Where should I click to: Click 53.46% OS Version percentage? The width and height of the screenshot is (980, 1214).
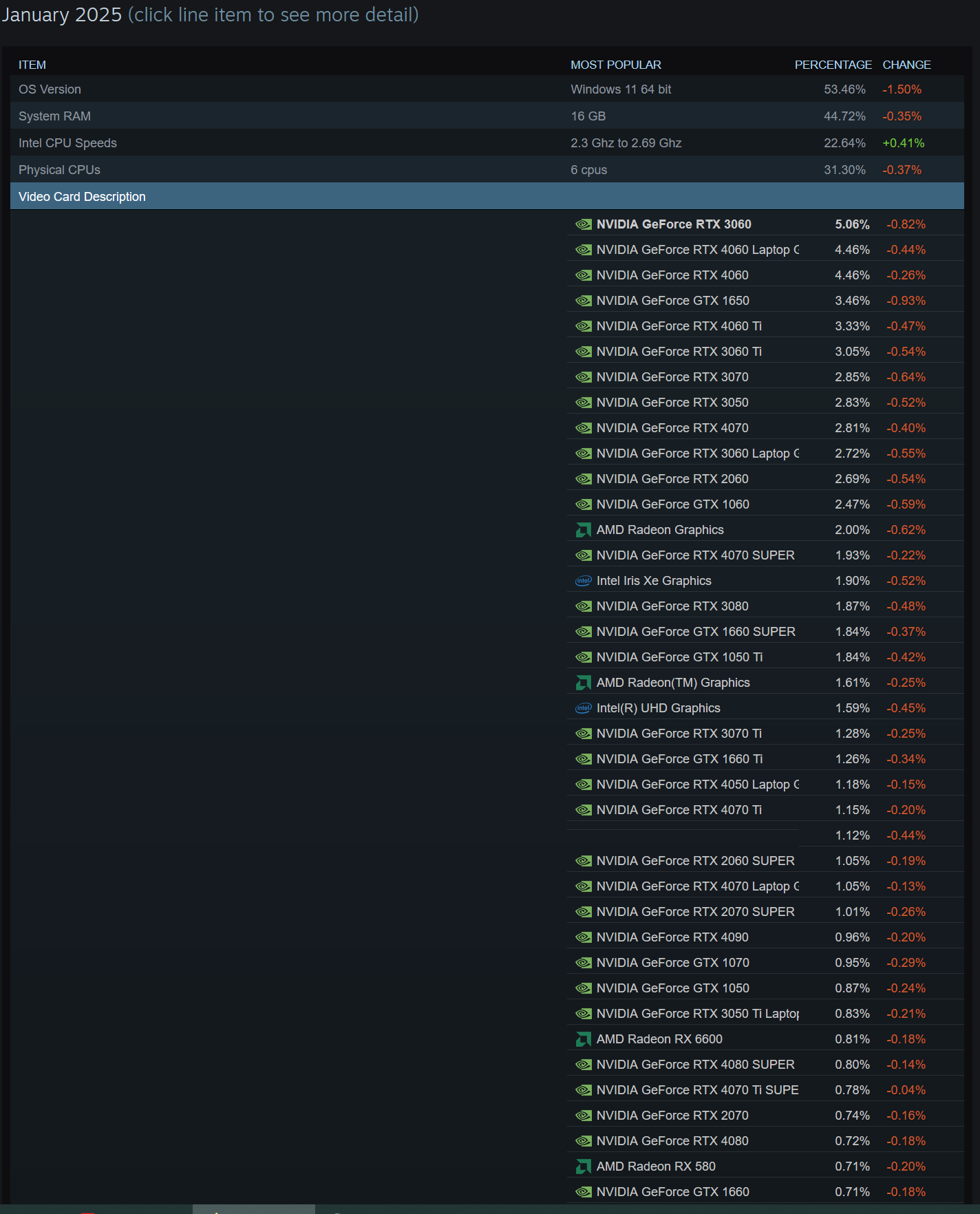[844, 89]
